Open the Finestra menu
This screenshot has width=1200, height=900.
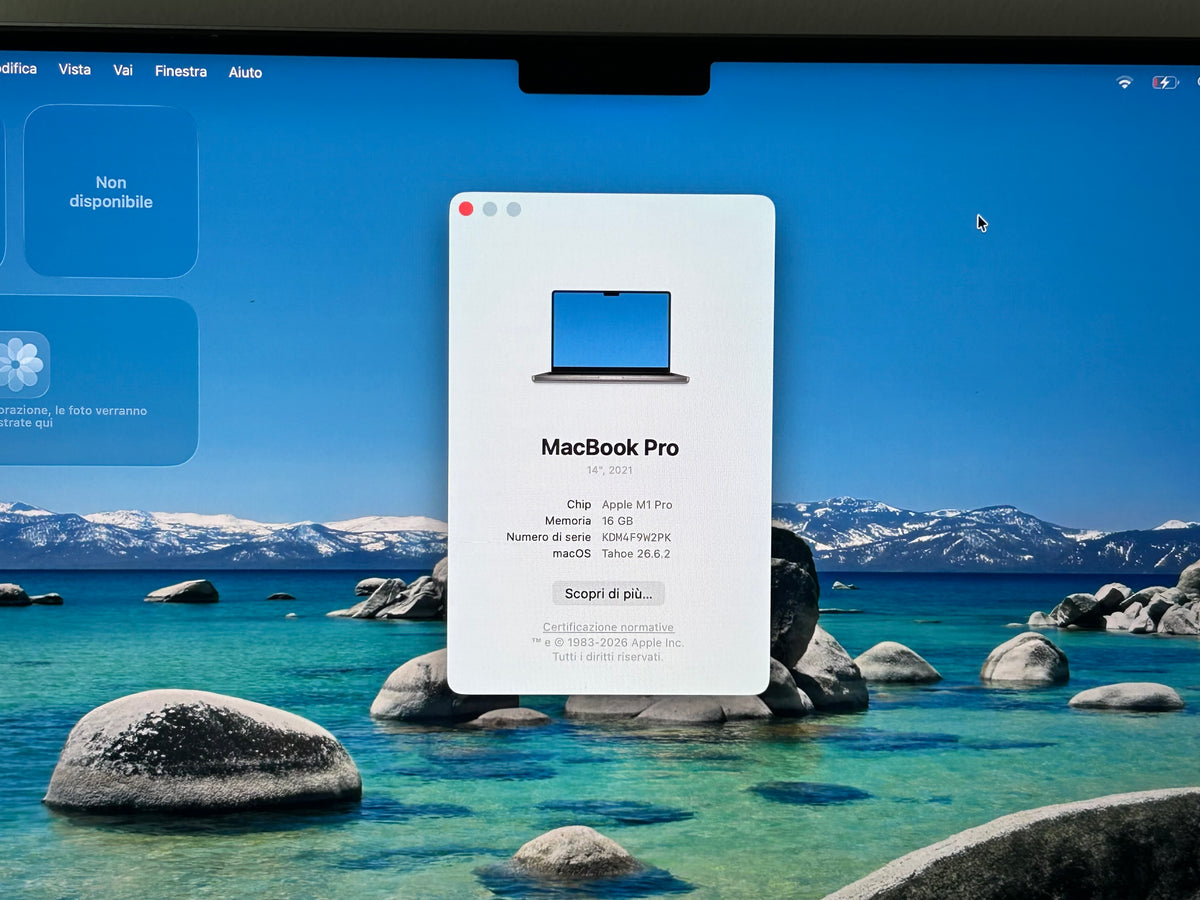(x=181, y=71)
